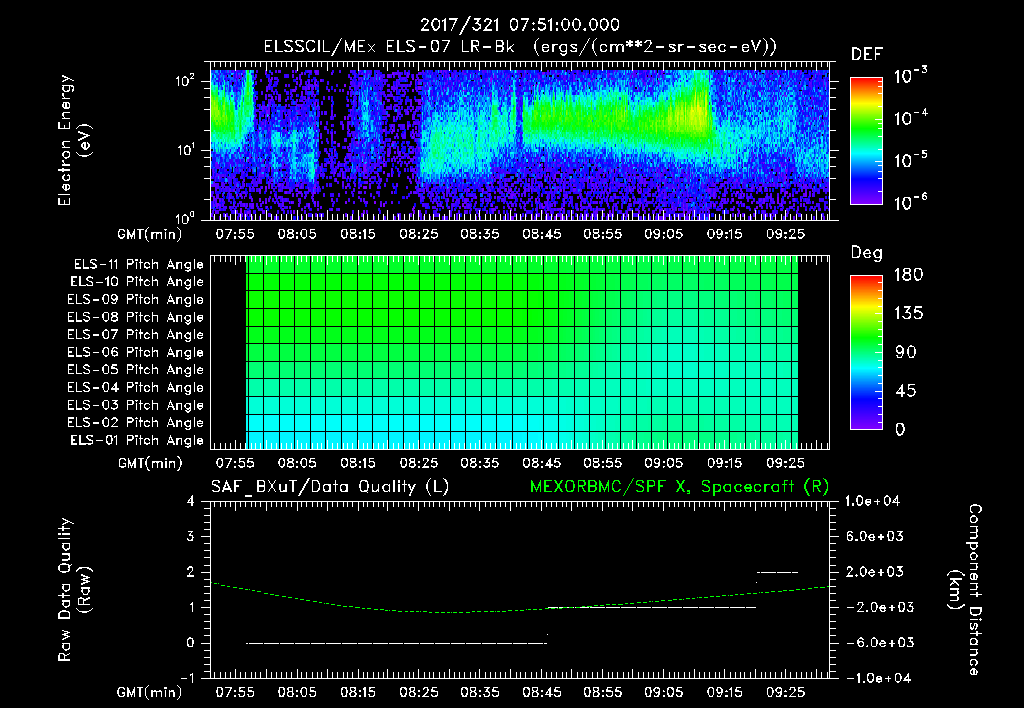The height and width of the screenshot is (708, 1024).
Task: Click the 135 label on Deg scale
Action: tap(908, 314)
